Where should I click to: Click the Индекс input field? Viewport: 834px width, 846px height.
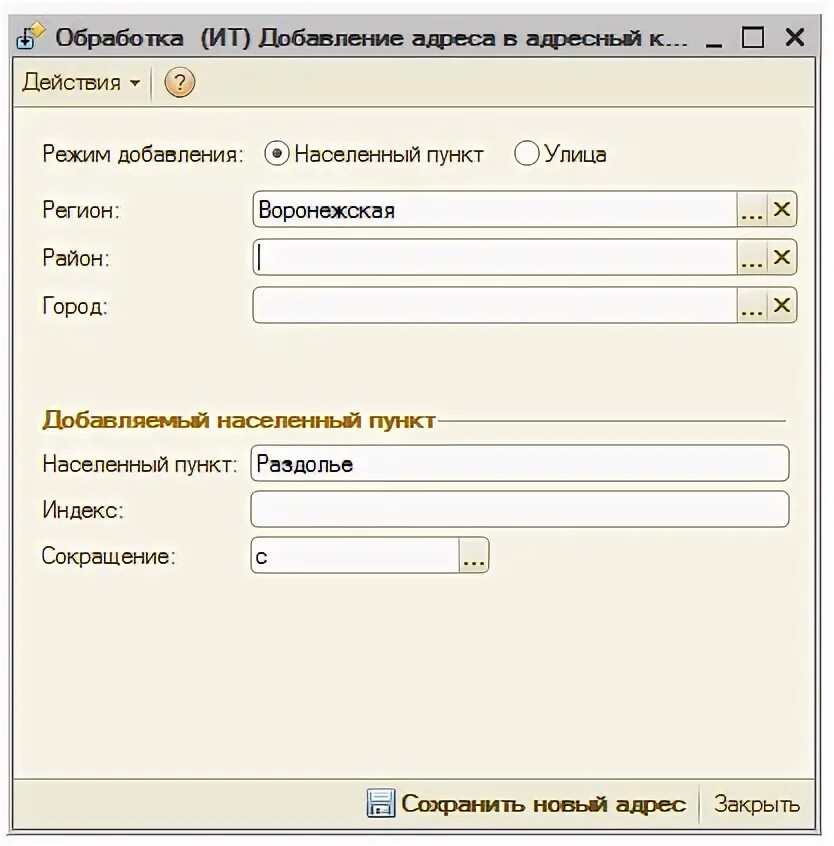click(520, 509)
